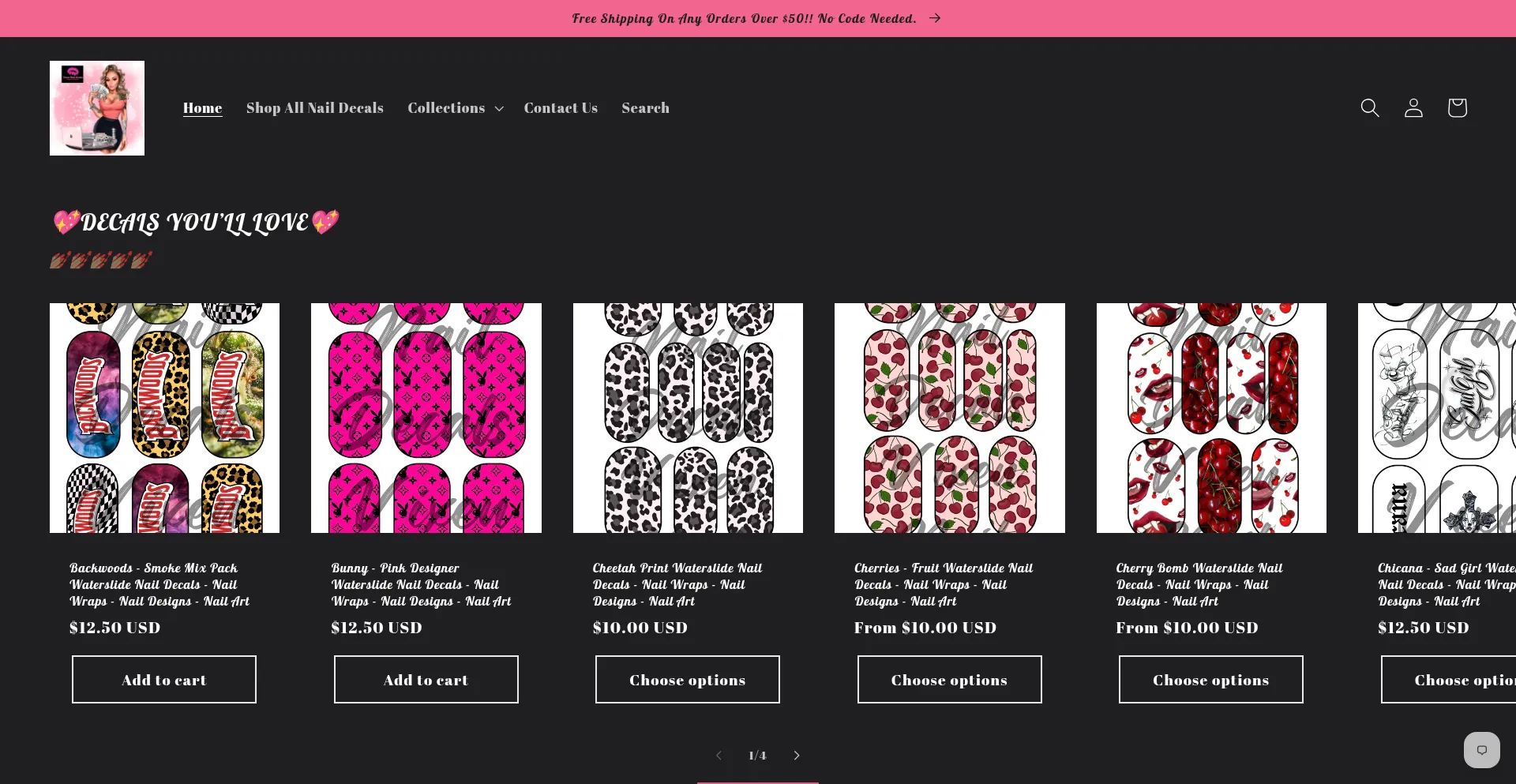Open Chicana Sad Girl product image

coord(1437,418)
